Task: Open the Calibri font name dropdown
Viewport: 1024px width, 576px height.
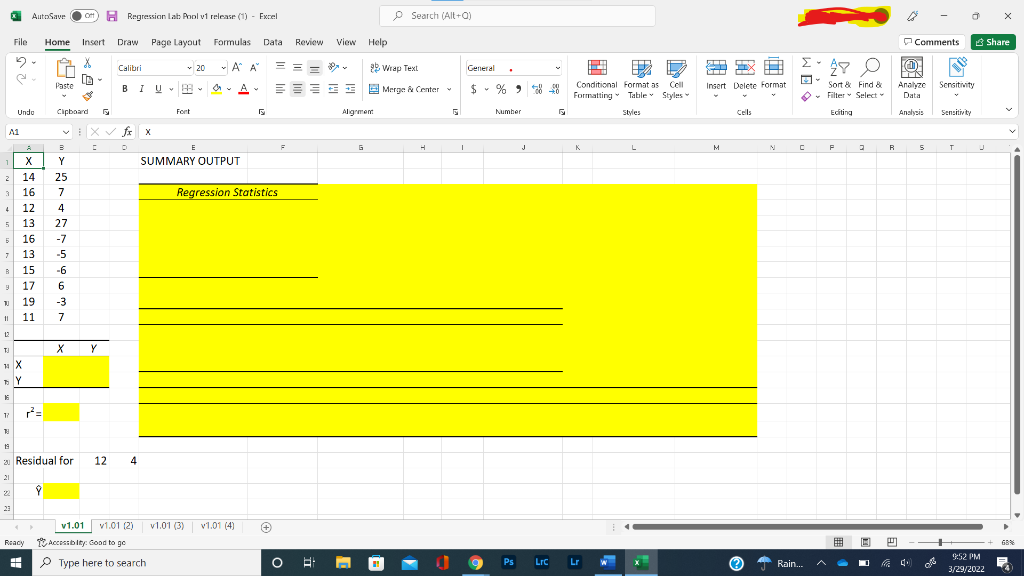Action: click(x=189, y=68)
